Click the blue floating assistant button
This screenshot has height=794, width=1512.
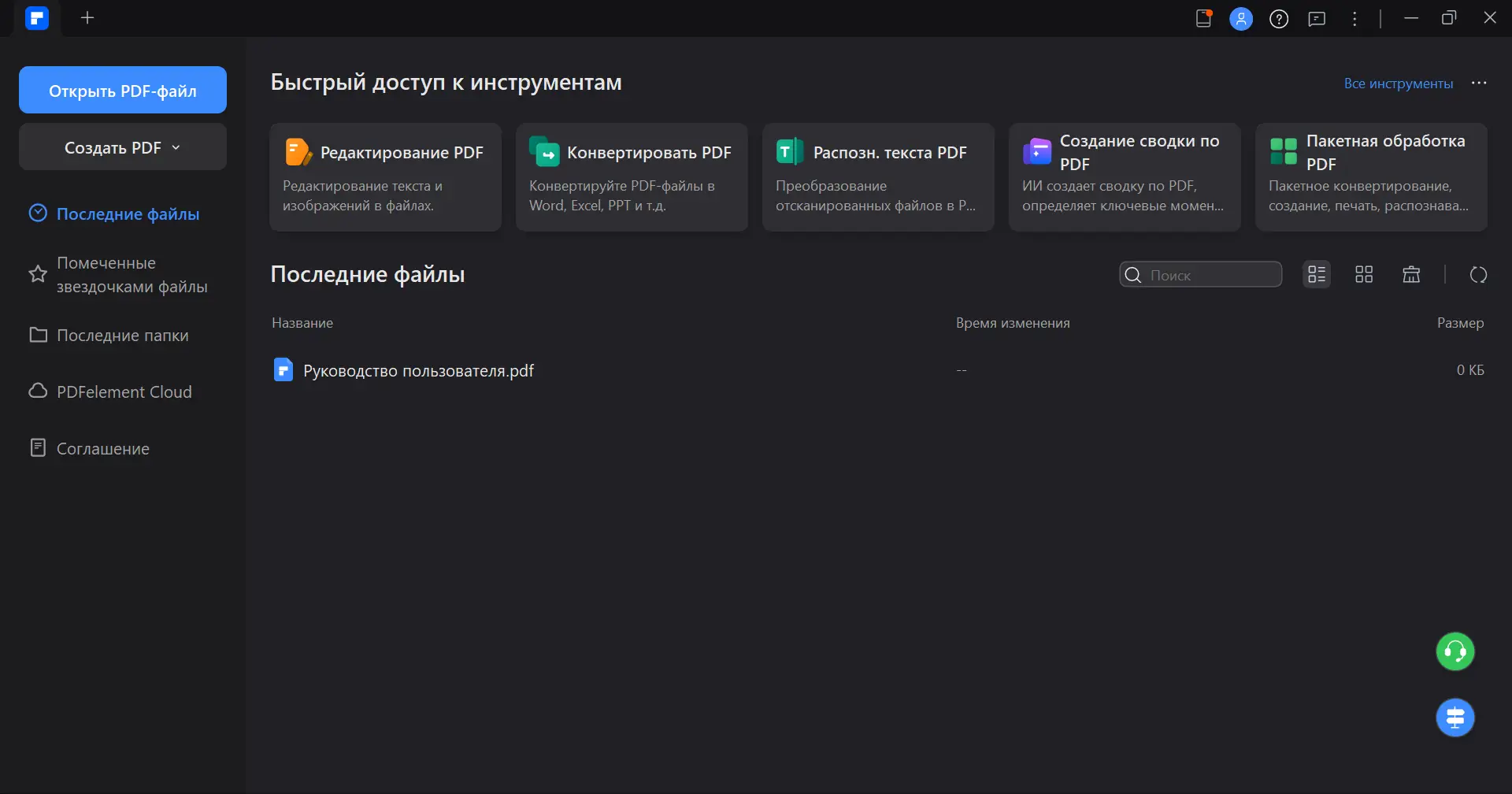[1455, 718]
